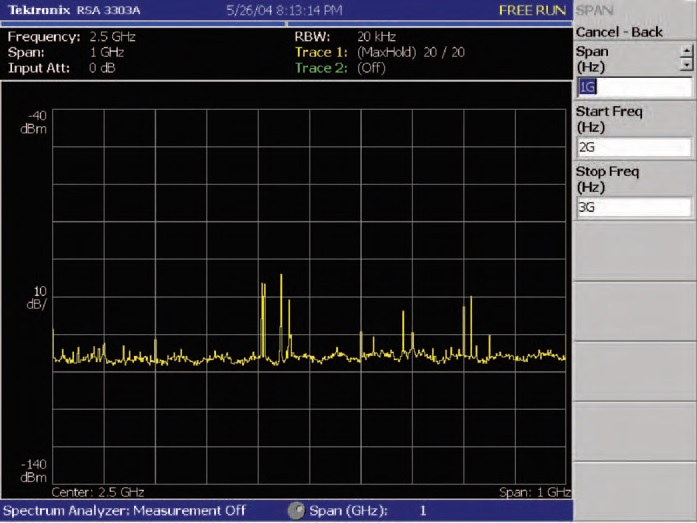This screenshot has width=697, height=523.
Task: Click the Span (GHz) value in status bar
Action: point(422,511)
